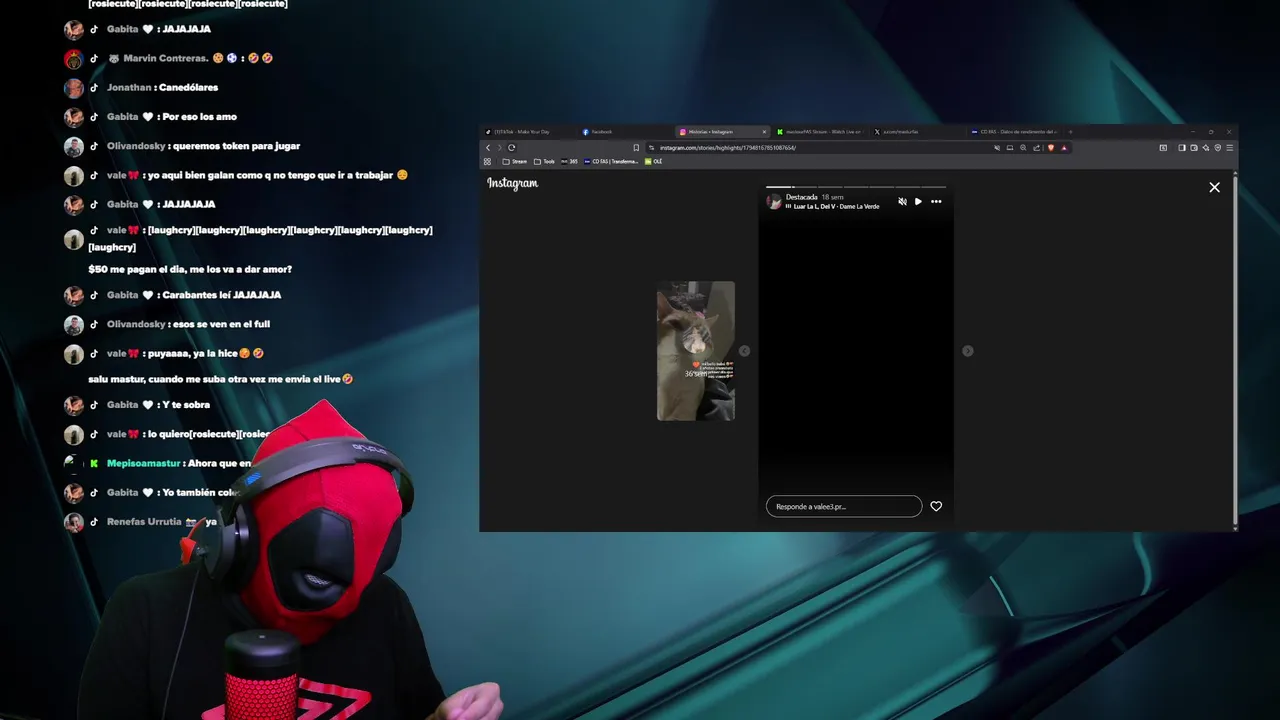Open the 'Stream' bookmarks folder
1280x720 pixels.
click(515, 161)
